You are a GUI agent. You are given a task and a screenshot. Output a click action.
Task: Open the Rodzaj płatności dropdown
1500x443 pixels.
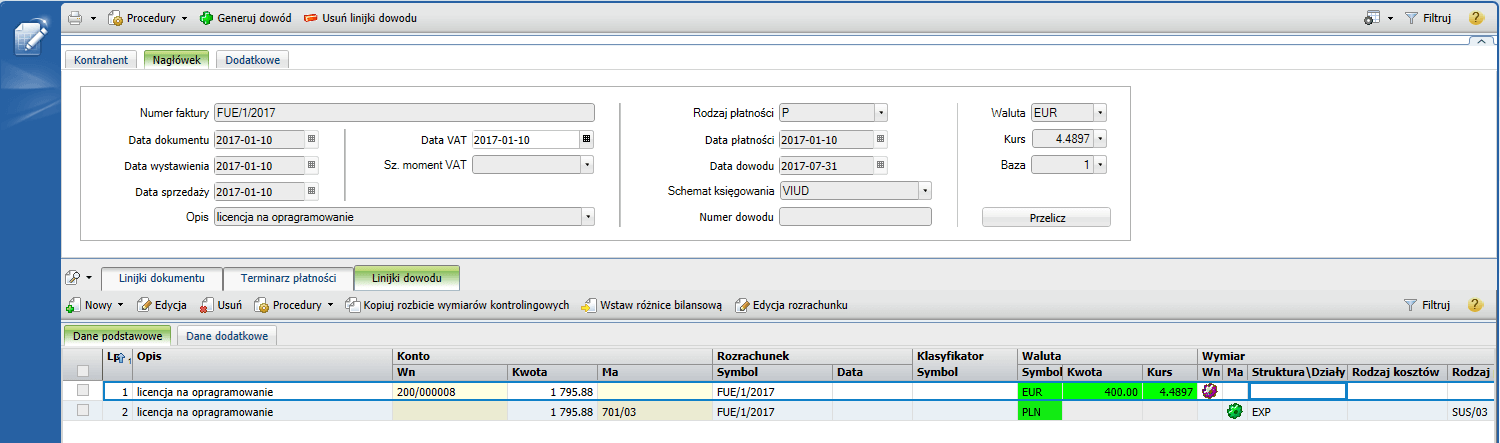pyautogui.click(x=880, y=113)
